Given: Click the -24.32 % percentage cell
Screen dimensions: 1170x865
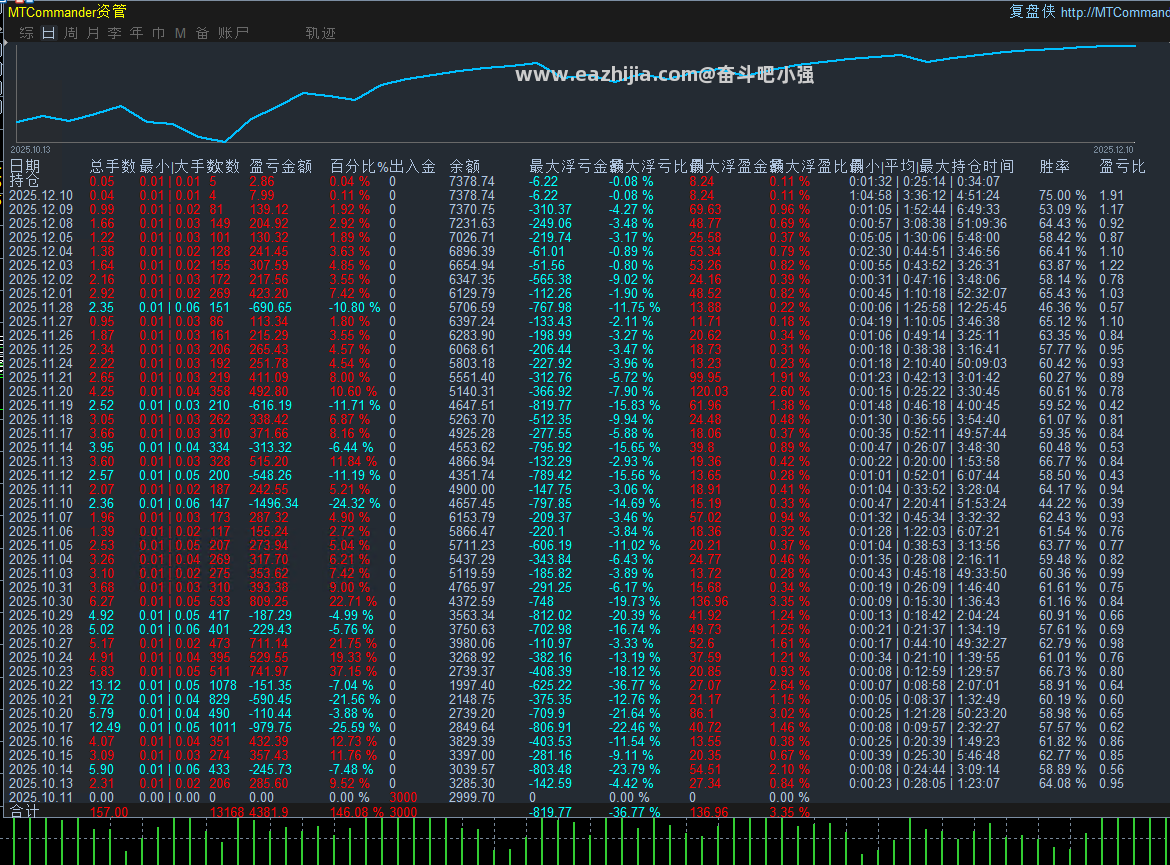Looking at the screenshot, I should coord(355,504).
